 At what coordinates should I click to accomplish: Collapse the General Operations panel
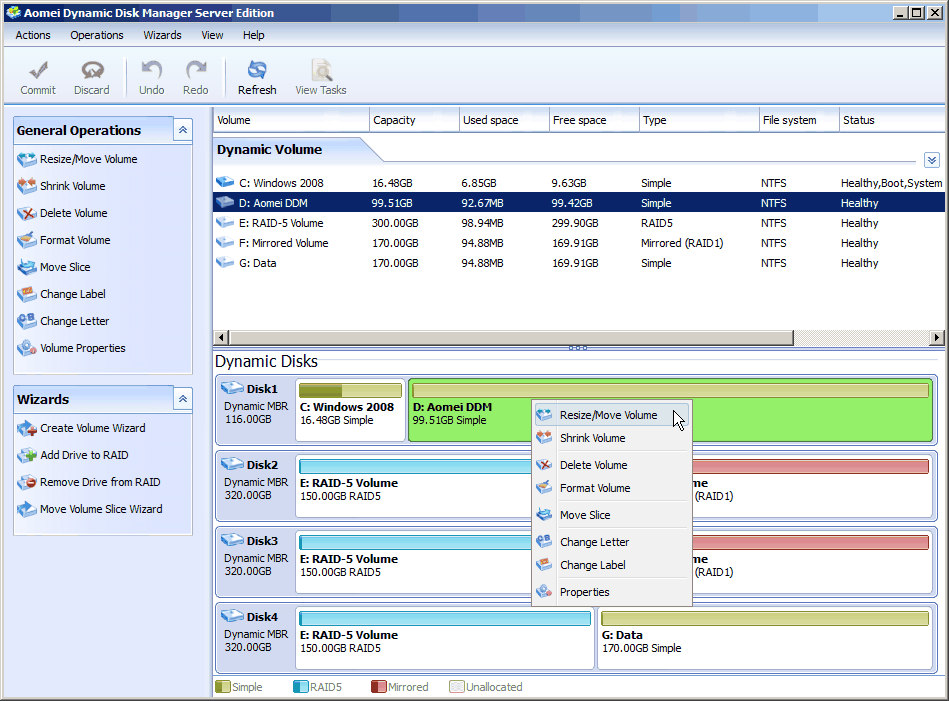pos(182,130)
